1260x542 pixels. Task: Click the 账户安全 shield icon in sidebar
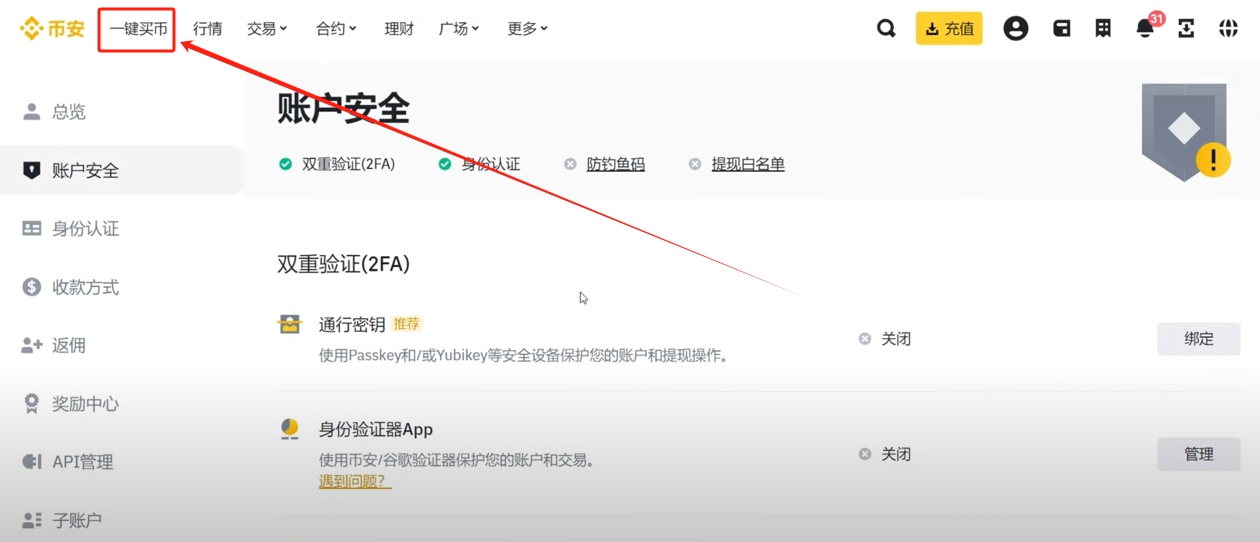click(x=32, y=170)
